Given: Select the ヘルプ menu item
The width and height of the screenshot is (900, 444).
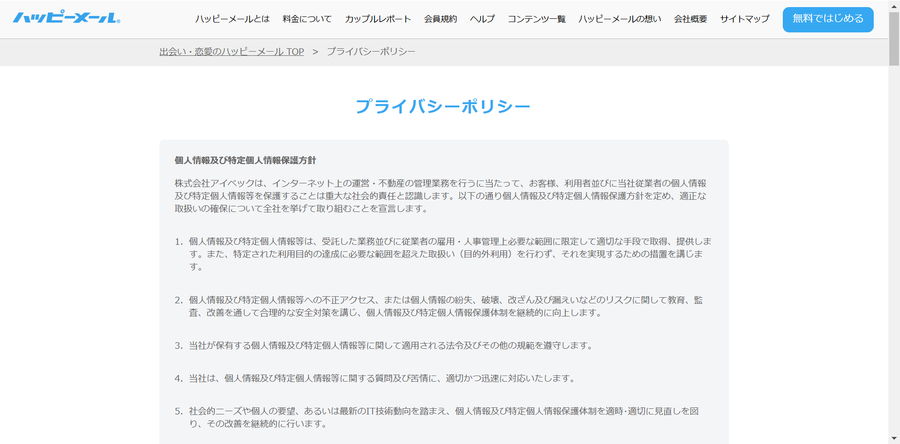Looking at the screenshot, I should pyautogui.click(x=482, y=19).
